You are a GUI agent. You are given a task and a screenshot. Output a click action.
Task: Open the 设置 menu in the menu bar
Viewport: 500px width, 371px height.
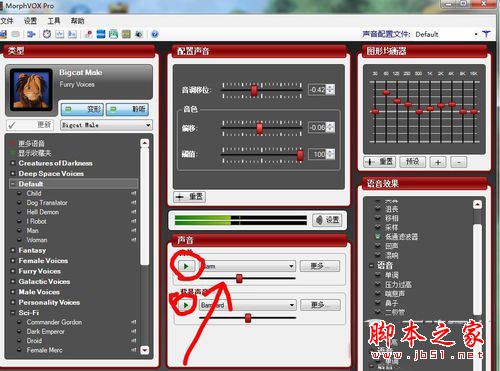(30, 21)
